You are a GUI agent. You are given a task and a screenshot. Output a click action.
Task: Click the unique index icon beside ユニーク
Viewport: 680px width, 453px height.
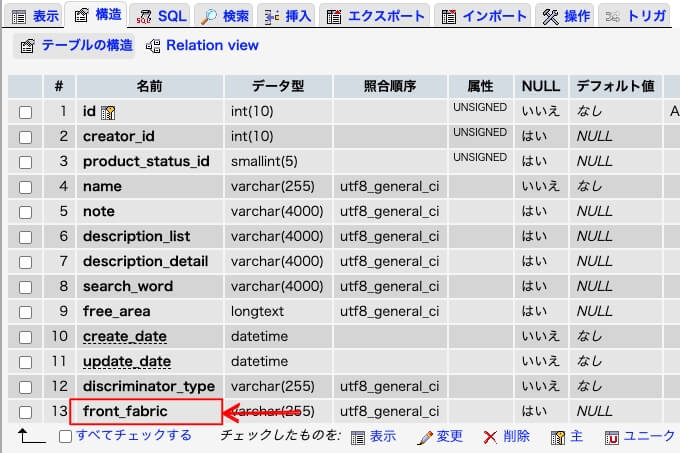point(611,438)
